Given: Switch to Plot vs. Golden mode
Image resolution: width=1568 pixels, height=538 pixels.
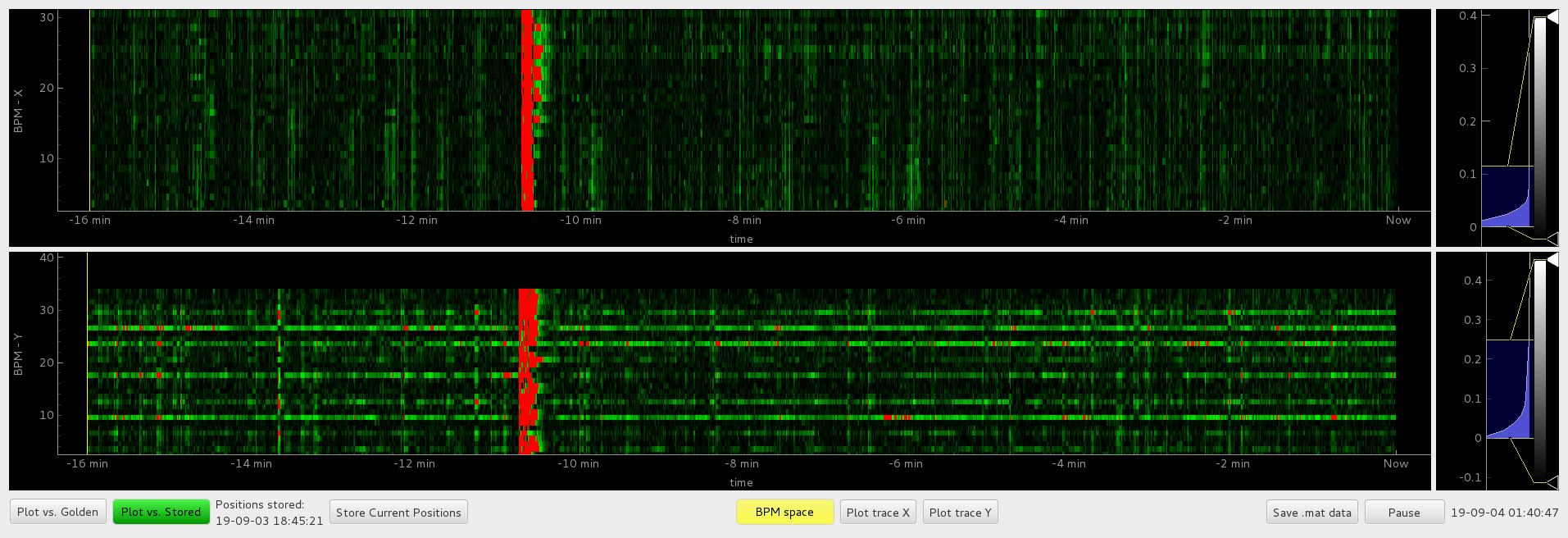Looking at the screenshot, I should coord(58,512).
